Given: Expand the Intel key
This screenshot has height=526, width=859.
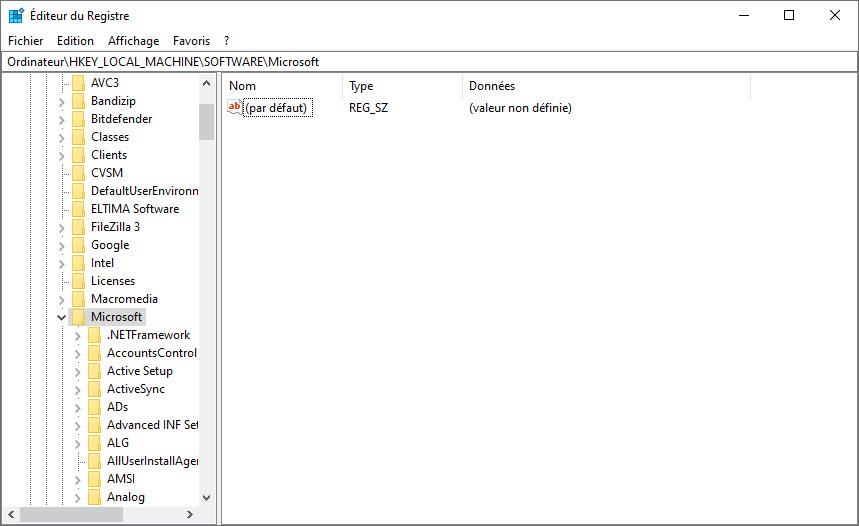Looking at the screenshot, I should click(61, 264).
